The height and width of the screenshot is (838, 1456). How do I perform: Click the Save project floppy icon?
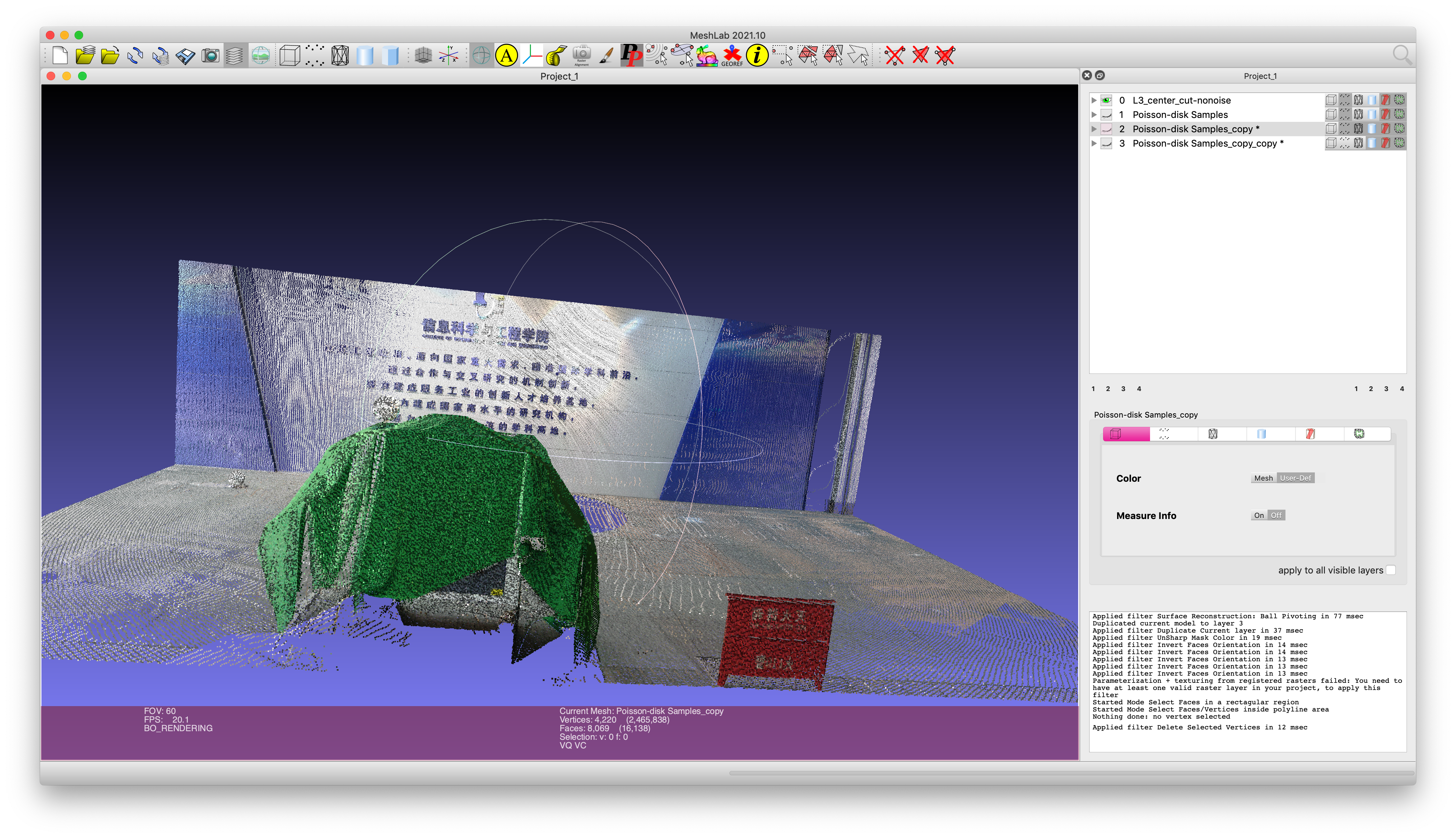(185, 56)
